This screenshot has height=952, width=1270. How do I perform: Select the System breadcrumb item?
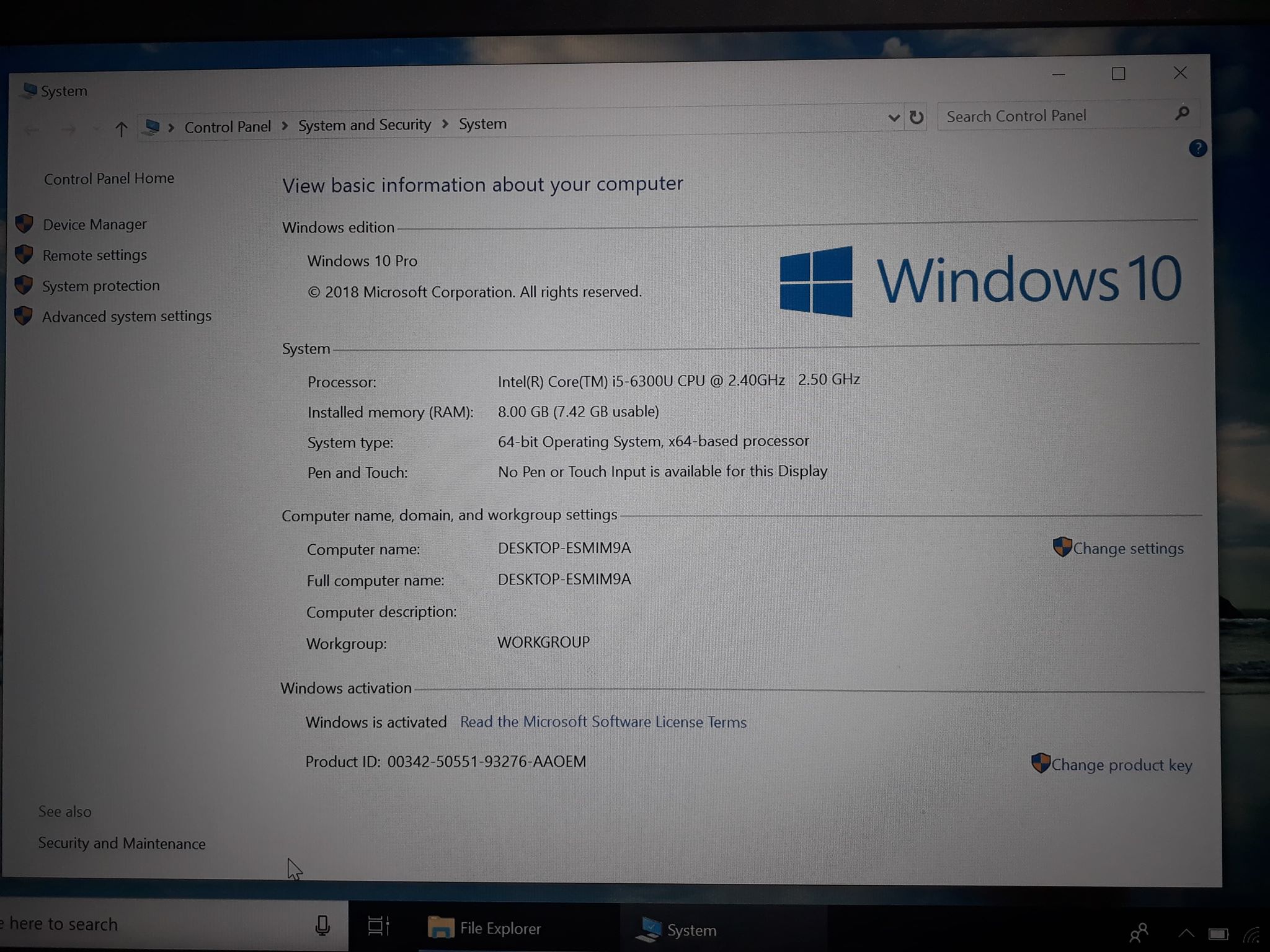click(482, 124)
